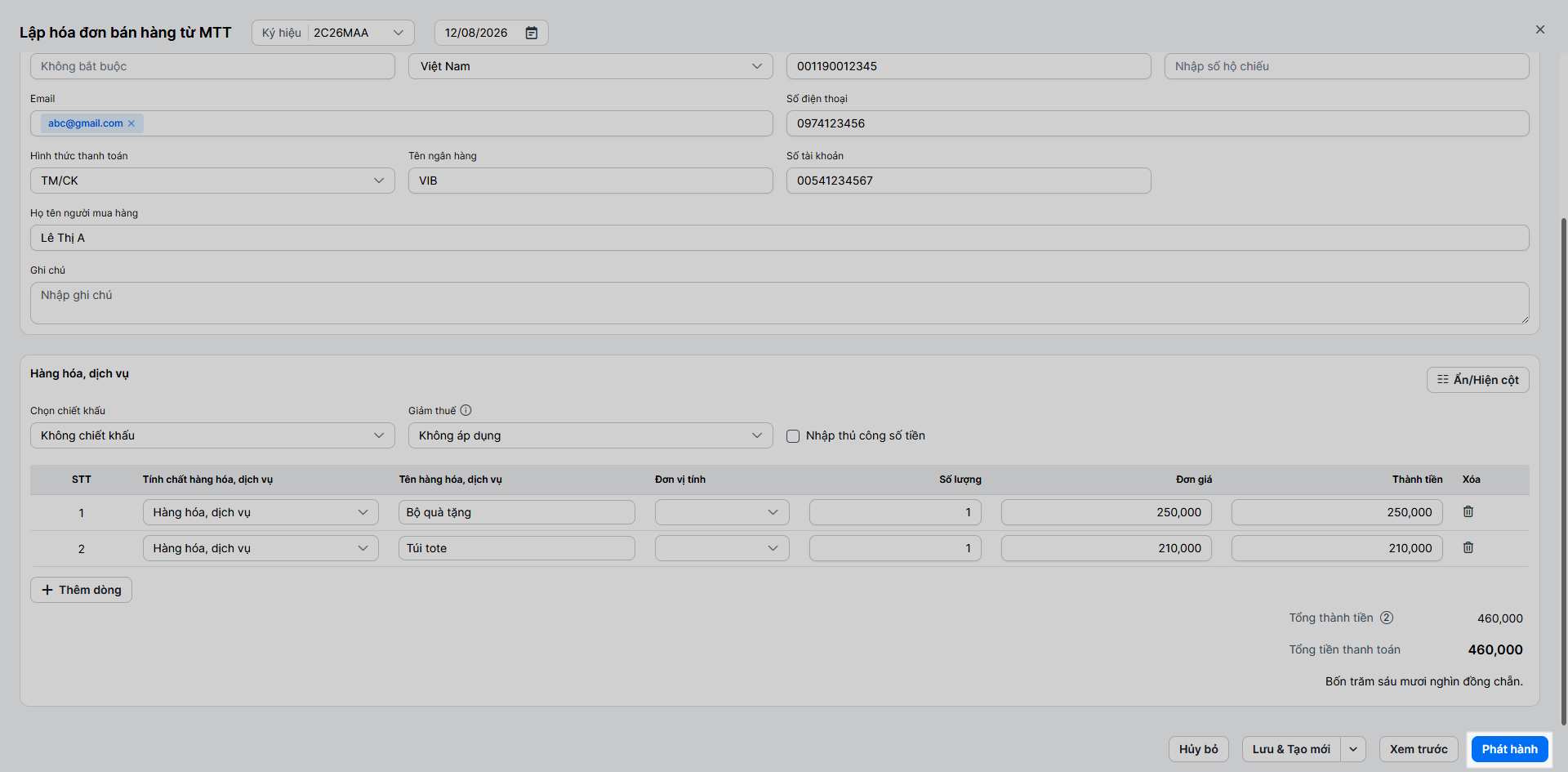
Task: Open Tính chất dropdown for row 1
Action: tap(261, 512)
